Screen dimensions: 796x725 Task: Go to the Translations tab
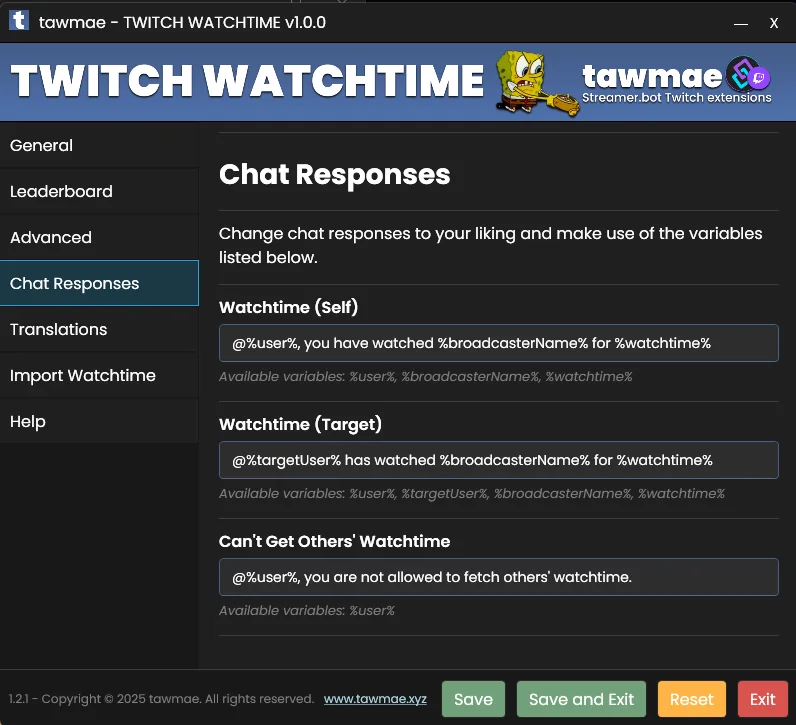(99, 329)
